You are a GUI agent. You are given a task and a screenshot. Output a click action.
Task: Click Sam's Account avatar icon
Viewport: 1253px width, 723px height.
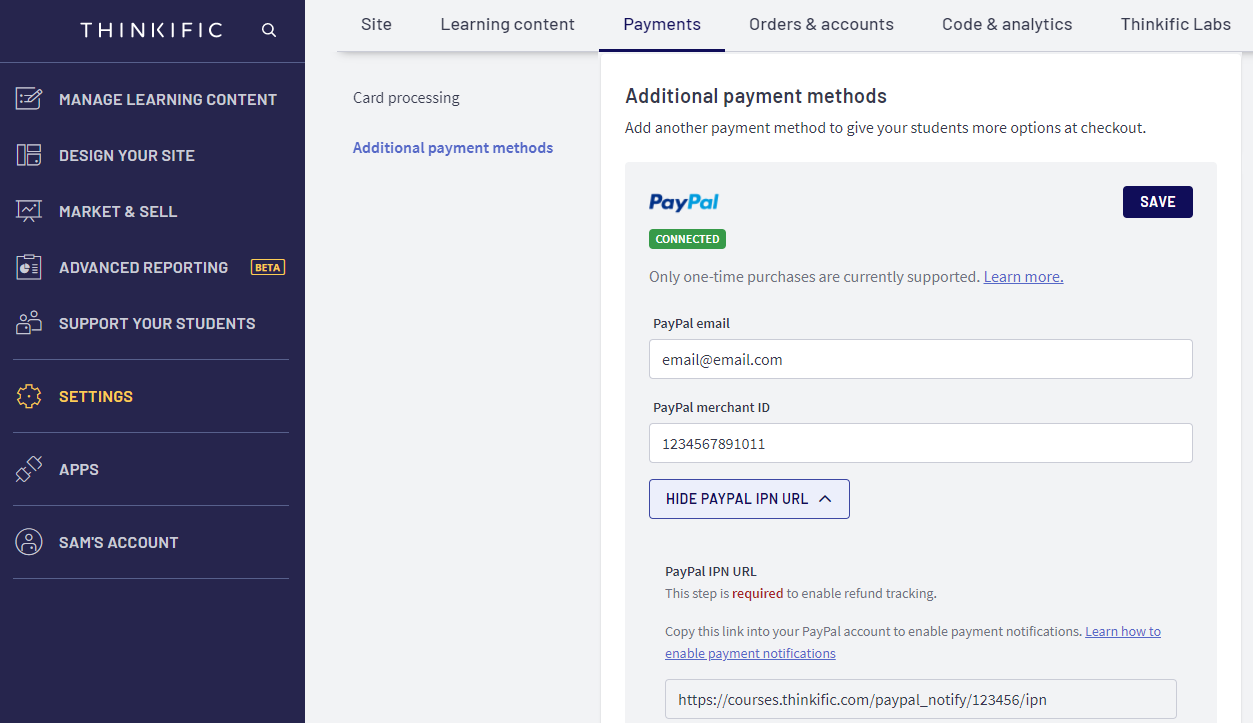pyautogui.click(x=29, y=542)
